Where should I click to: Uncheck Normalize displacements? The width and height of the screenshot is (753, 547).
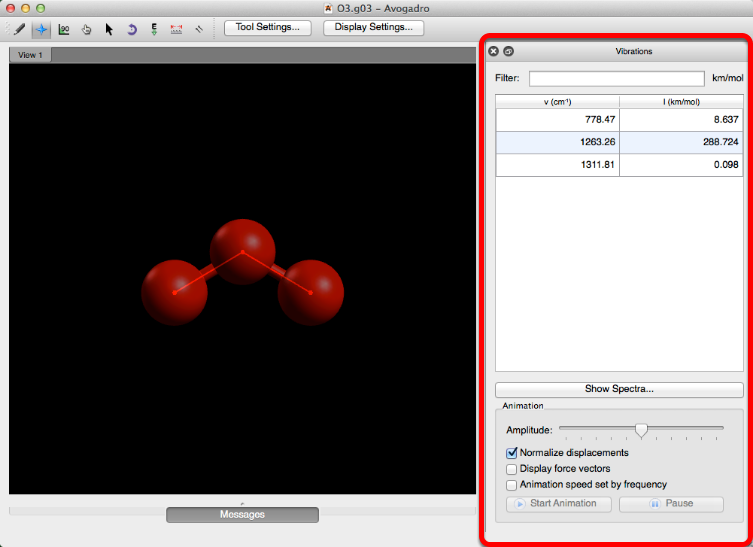513,453
